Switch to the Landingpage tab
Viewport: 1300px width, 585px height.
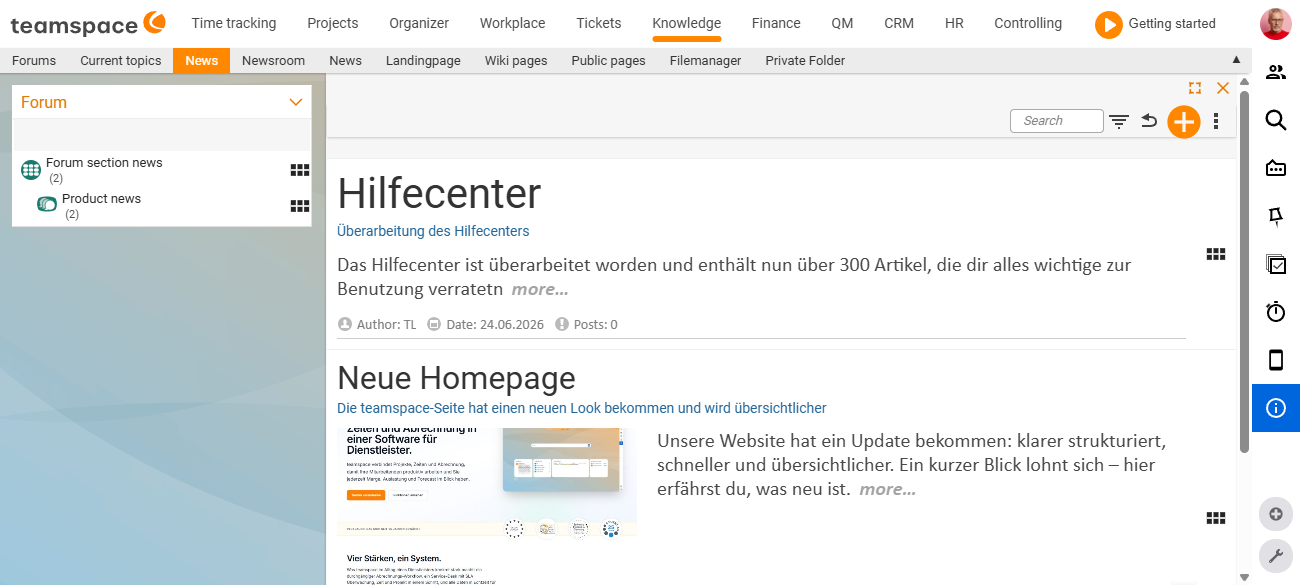pos(423,60)
